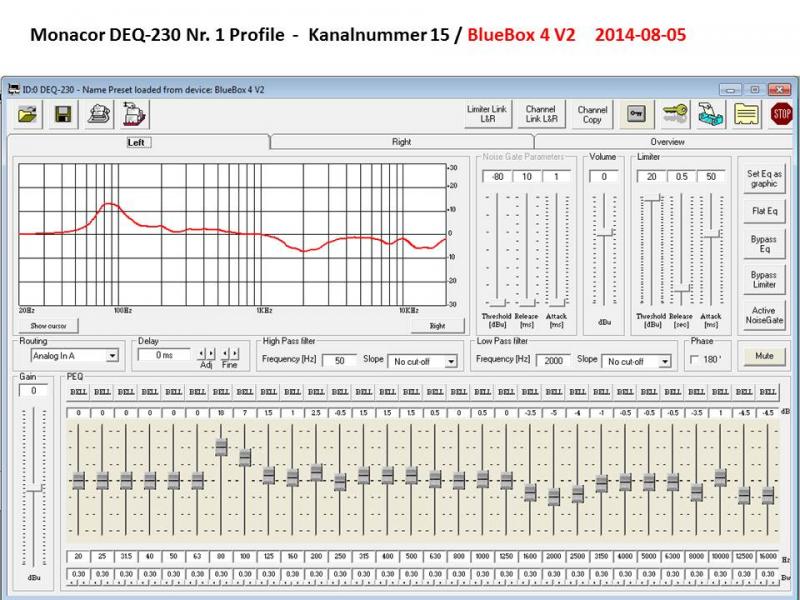Click the bandwidth field under the 20 Hz band
The height and width of the screenshot is (600, 800).
point(79,574)
